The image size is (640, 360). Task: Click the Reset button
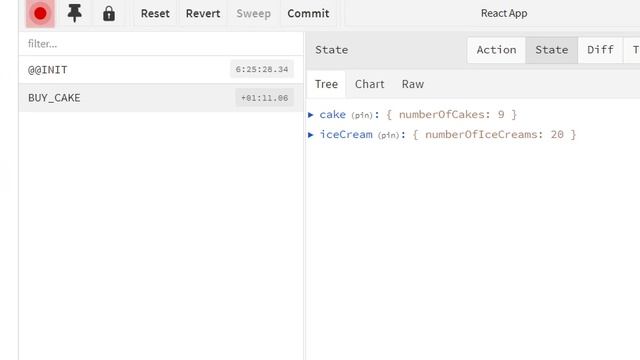point(155,13)
